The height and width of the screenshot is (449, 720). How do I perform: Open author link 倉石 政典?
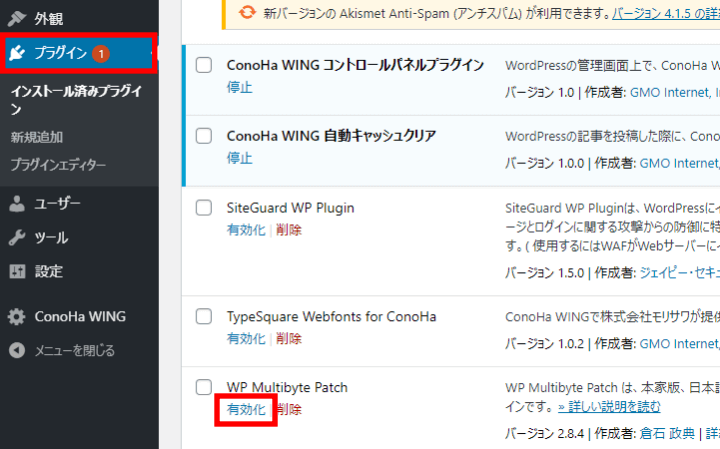(x=667, y=433)
